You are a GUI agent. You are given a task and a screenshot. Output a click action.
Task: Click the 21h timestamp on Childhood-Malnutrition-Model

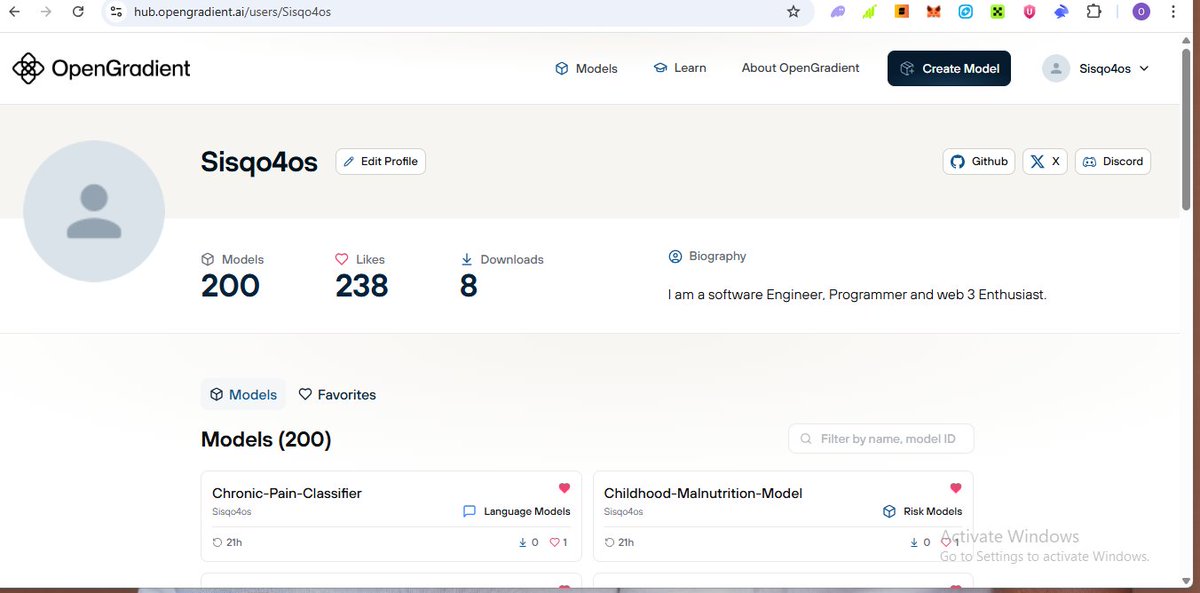[x=620, y=542]
